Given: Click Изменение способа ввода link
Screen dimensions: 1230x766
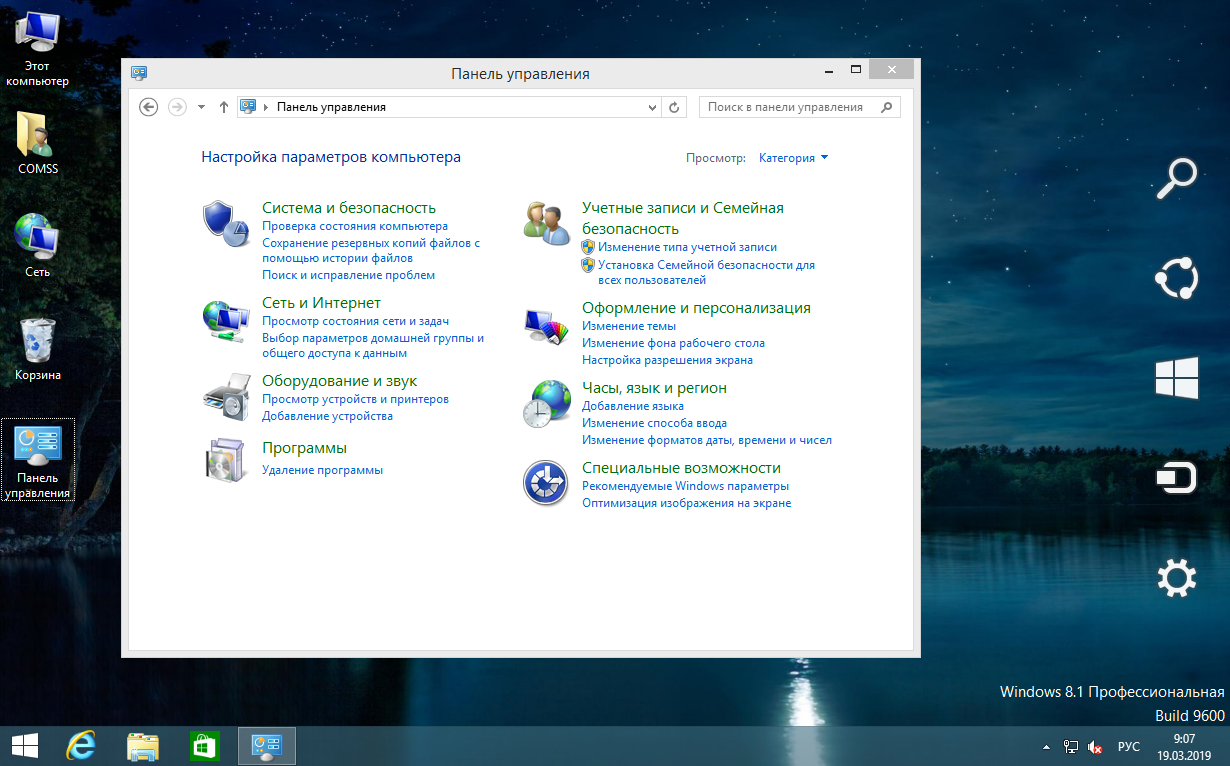Looking at the screenshot, I should coord(654,424).
